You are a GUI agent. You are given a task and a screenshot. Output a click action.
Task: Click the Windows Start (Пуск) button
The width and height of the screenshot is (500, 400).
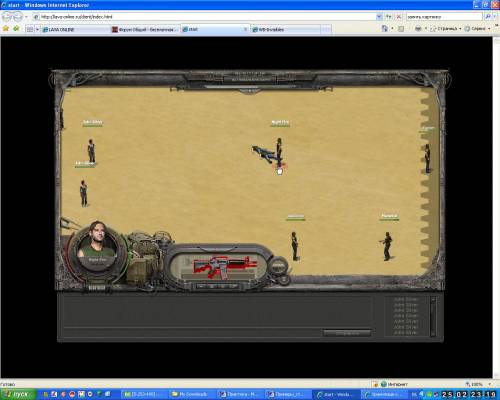click(x=18, y=394)
